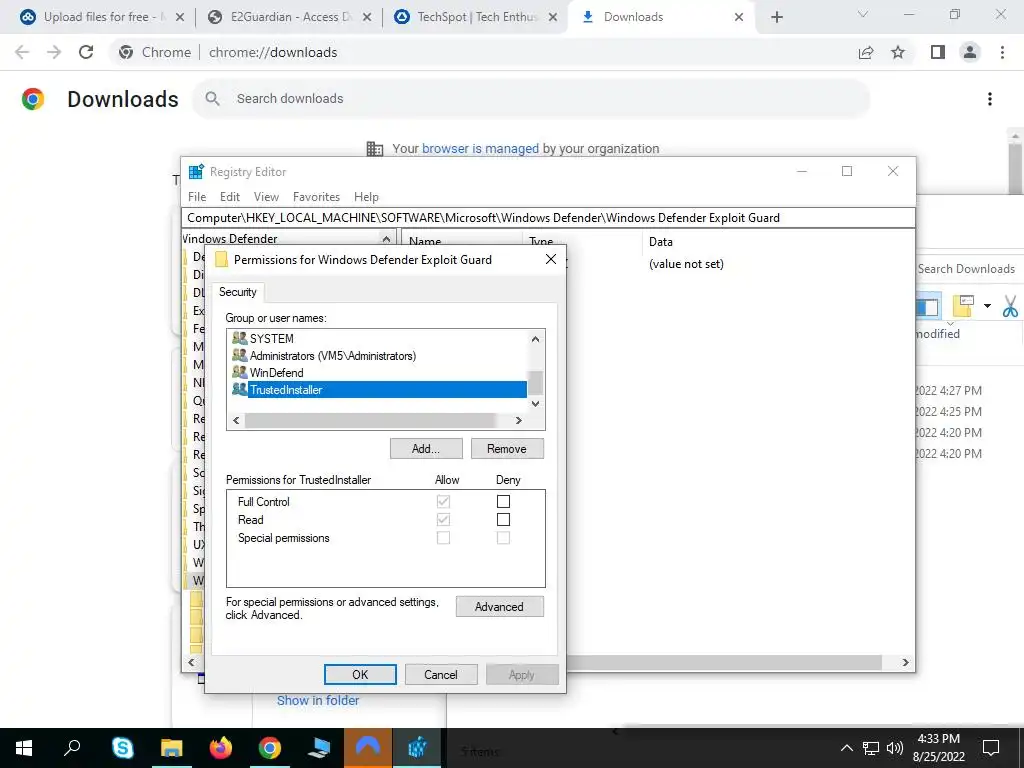Open the Windows Start menu

pyautogui.click(x=24, y=748)
